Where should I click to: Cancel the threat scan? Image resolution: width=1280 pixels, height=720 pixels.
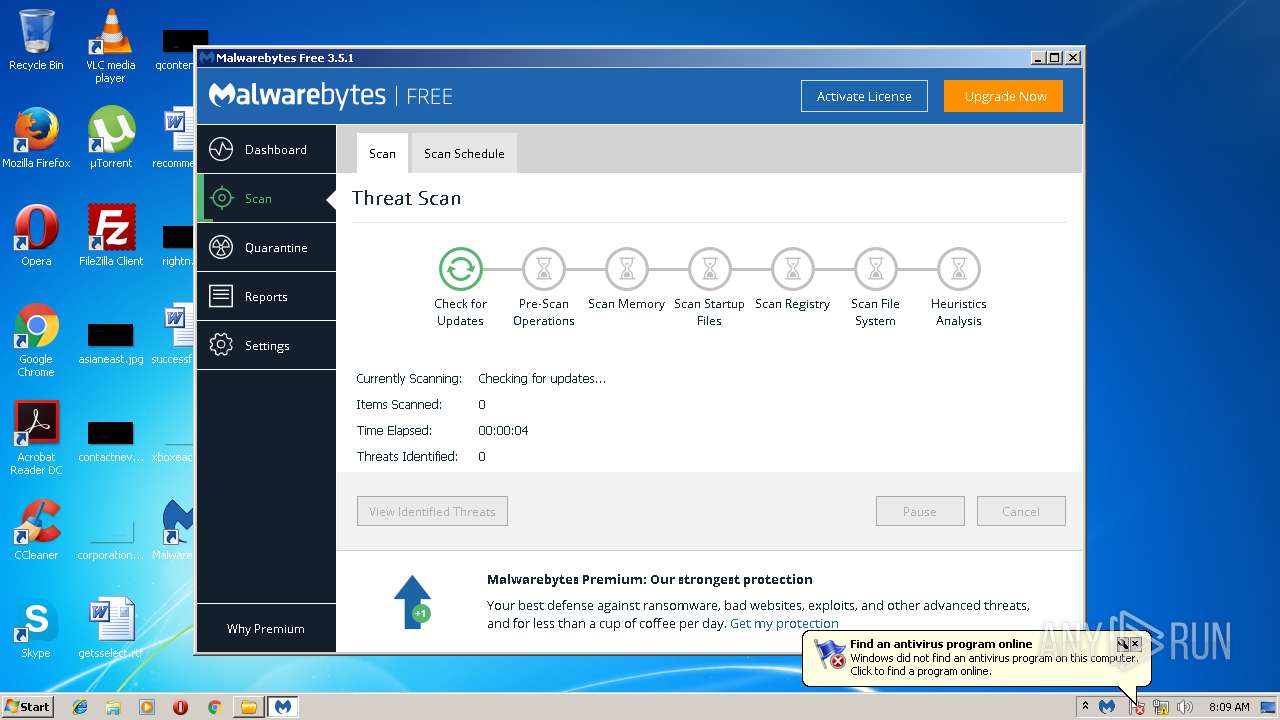[x=1021, y=511]
